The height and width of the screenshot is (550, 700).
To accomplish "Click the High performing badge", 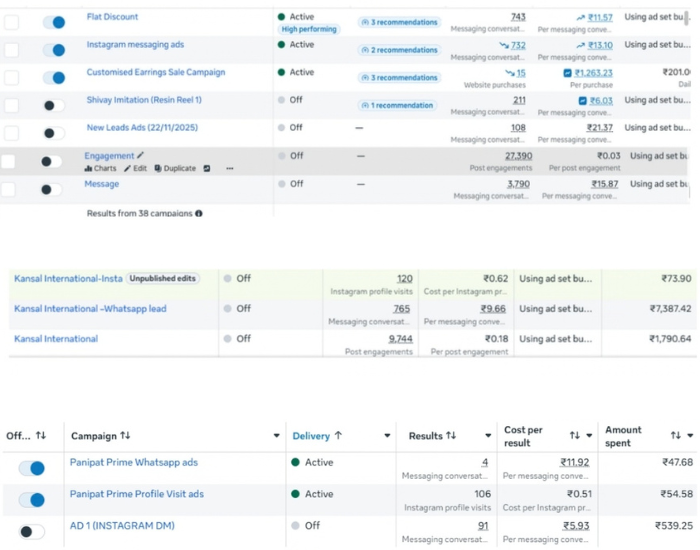I will click(309, 29).
